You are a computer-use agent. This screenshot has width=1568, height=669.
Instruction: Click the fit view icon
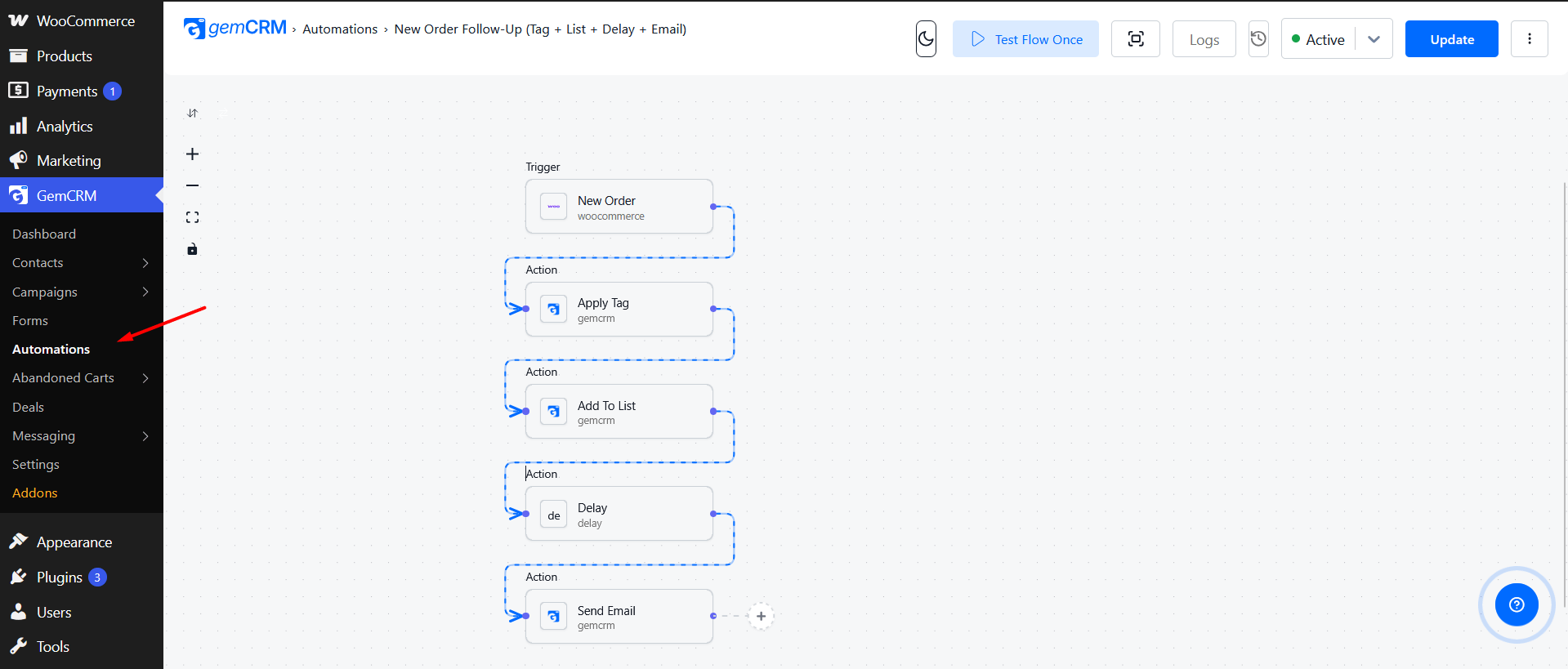tap(192, 217)
